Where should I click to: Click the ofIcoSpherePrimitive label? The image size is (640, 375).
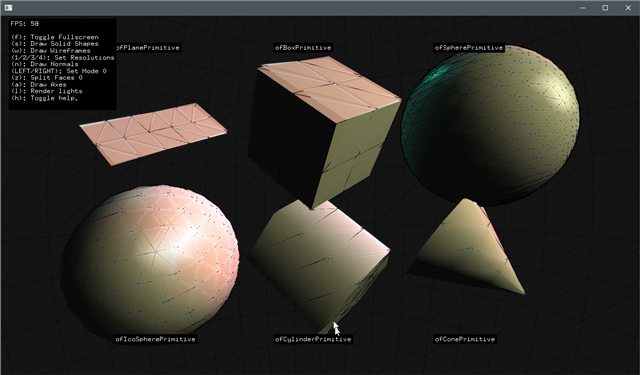point(155,339)
